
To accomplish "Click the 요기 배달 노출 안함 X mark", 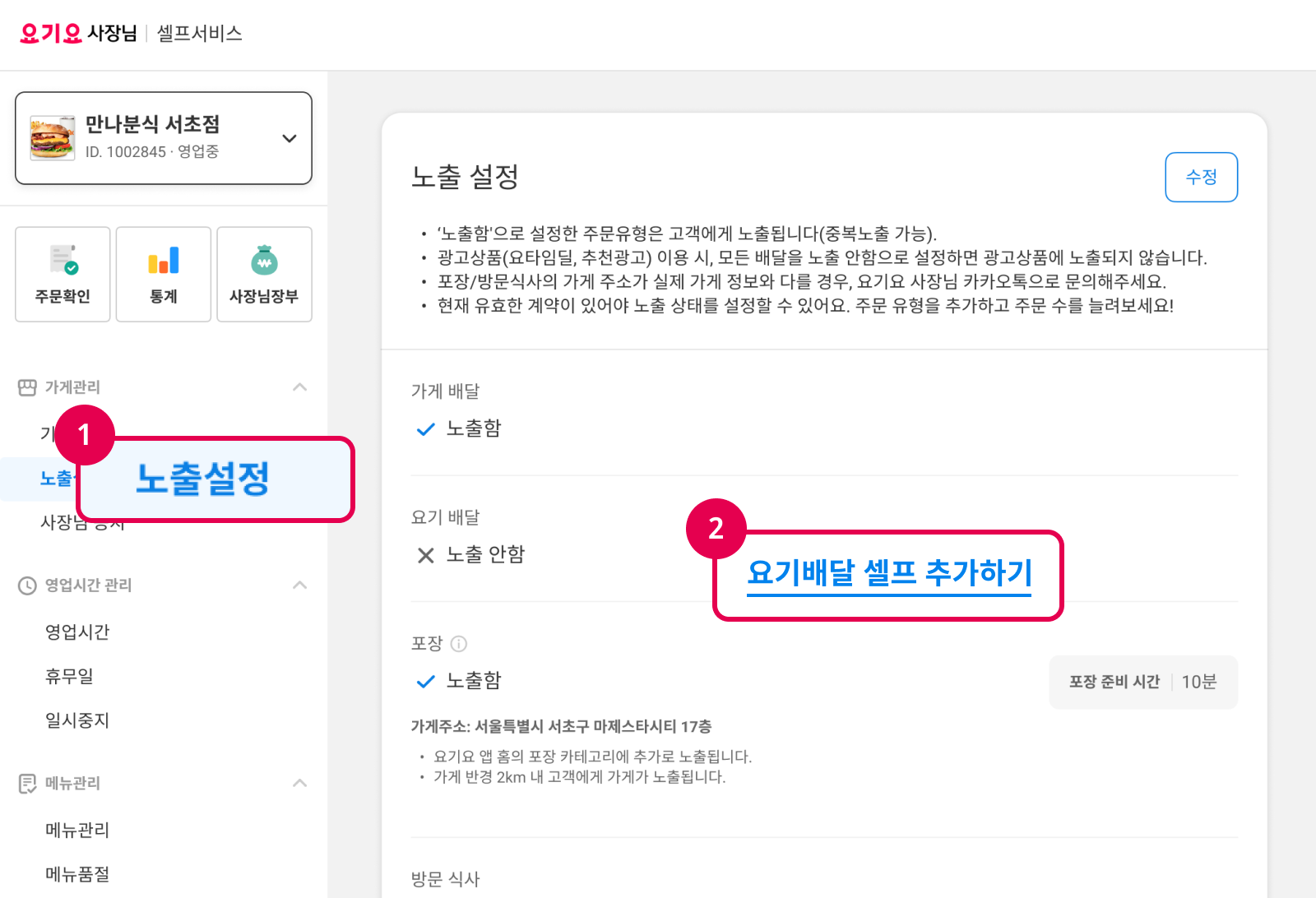I will [425, 555].
